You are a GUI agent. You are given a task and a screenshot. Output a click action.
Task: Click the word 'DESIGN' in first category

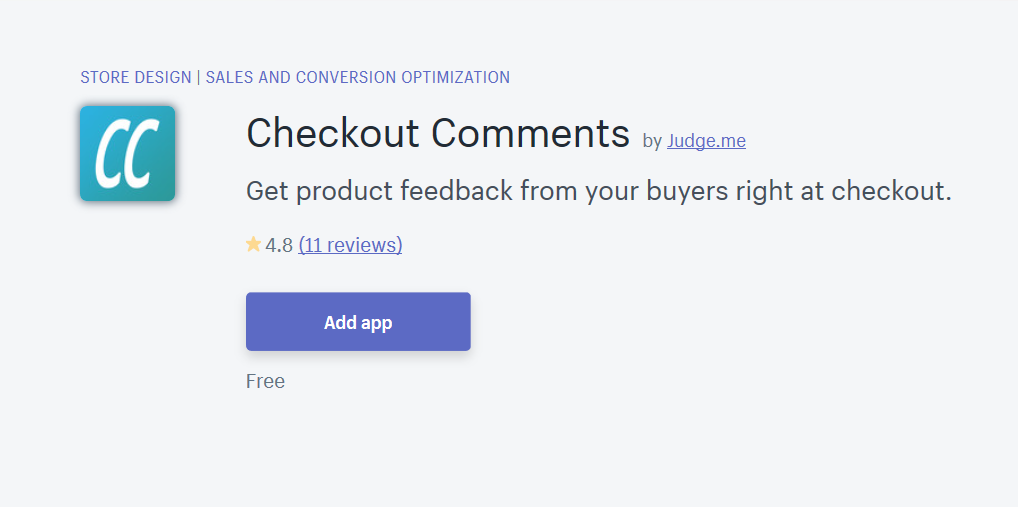point(163,77)
